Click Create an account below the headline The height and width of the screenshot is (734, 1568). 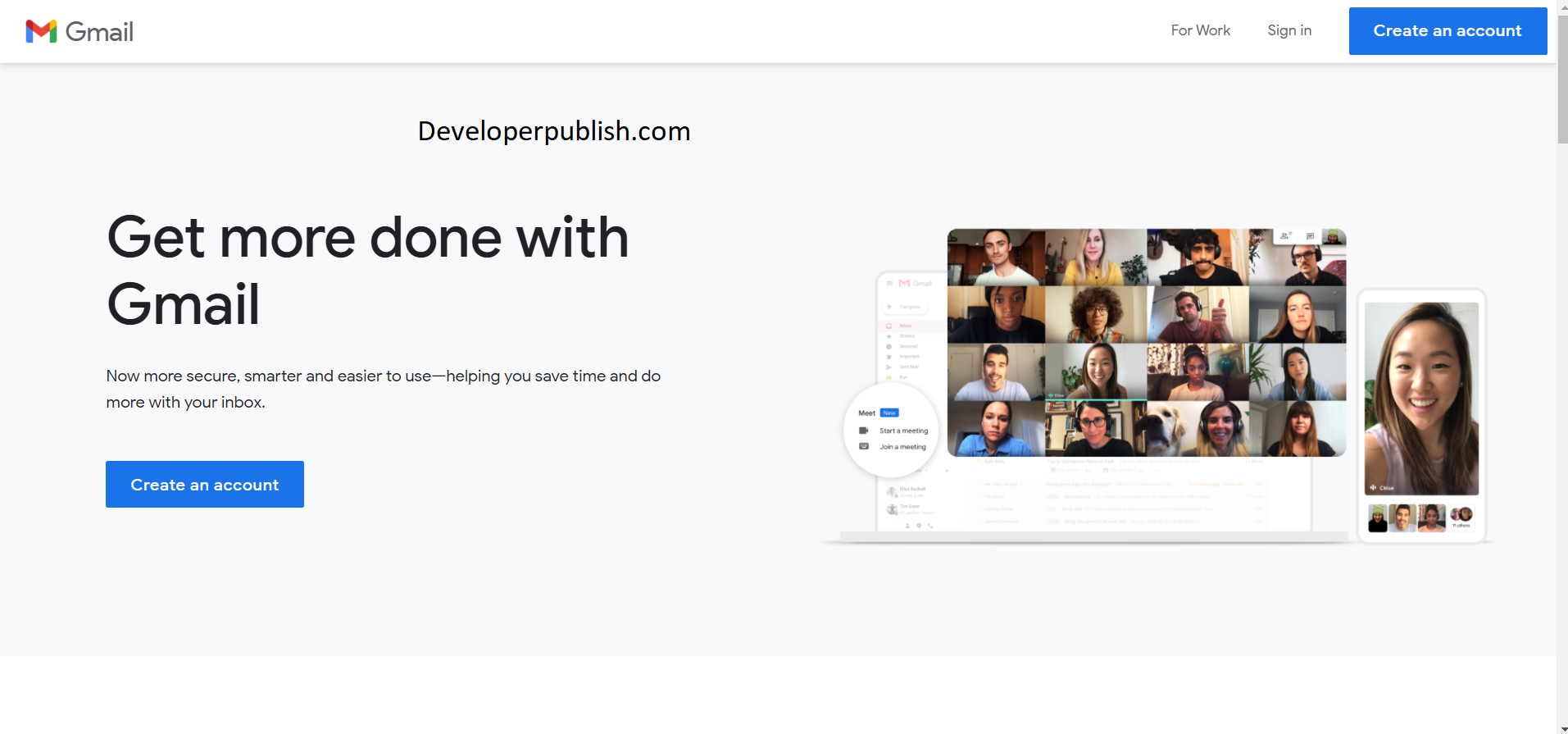[x=205, y=484]
